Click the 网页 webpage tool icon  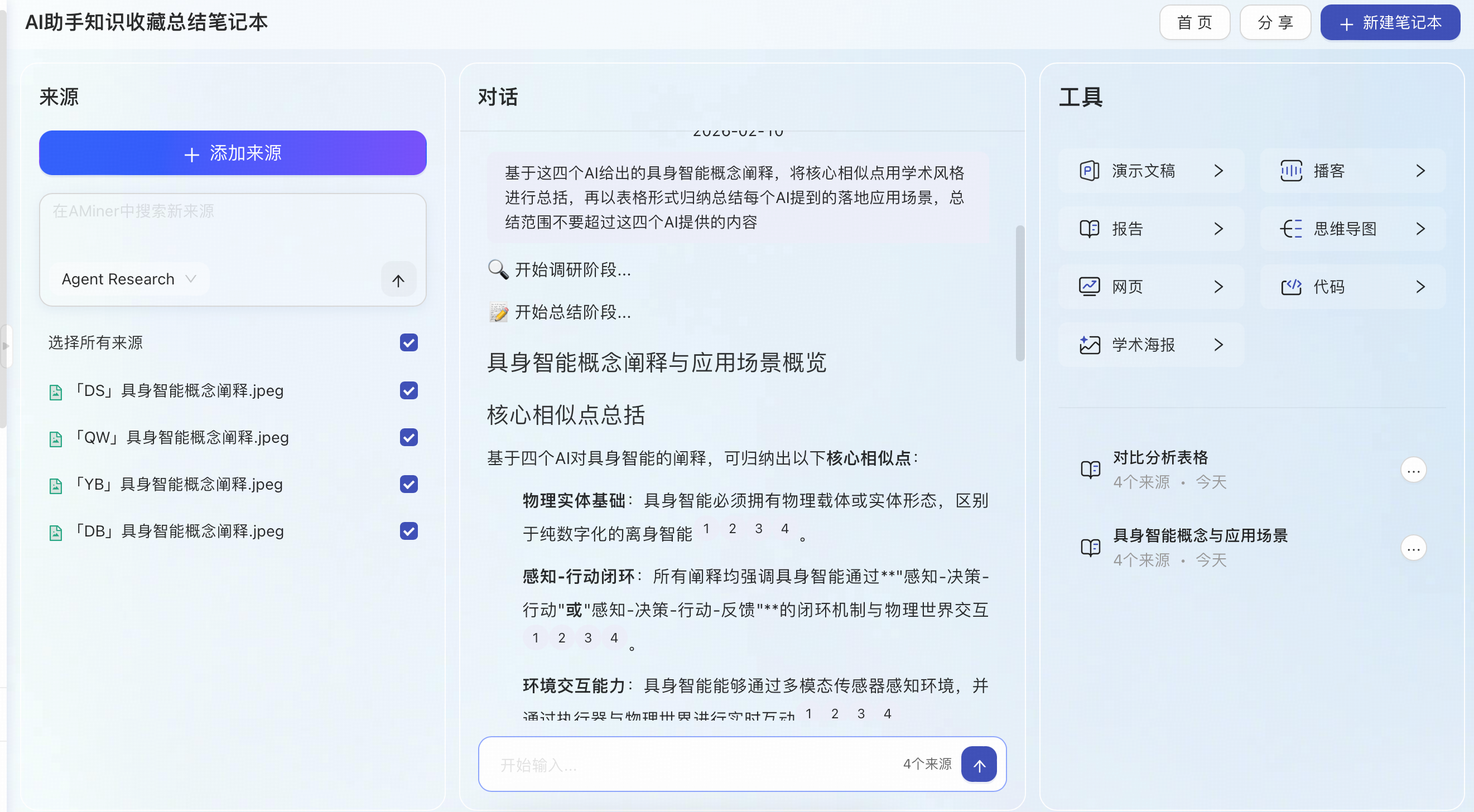[x=1089, y=287]
